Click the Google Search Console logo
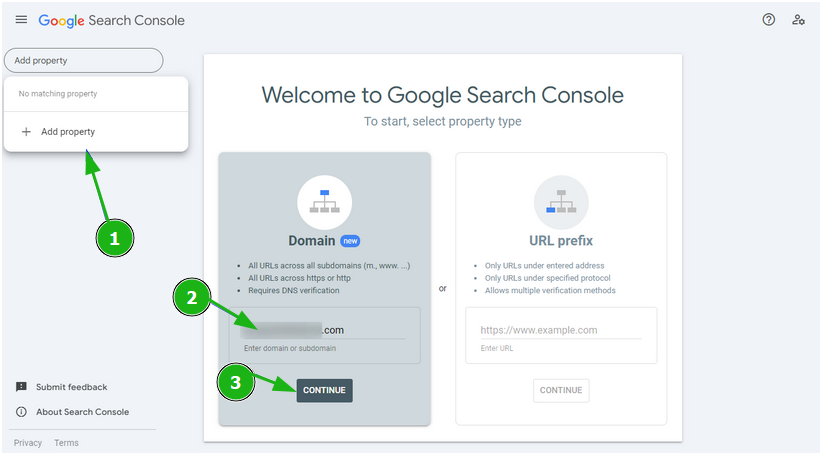The width and height of the screenshot is (820, 453). pos(111,20)
